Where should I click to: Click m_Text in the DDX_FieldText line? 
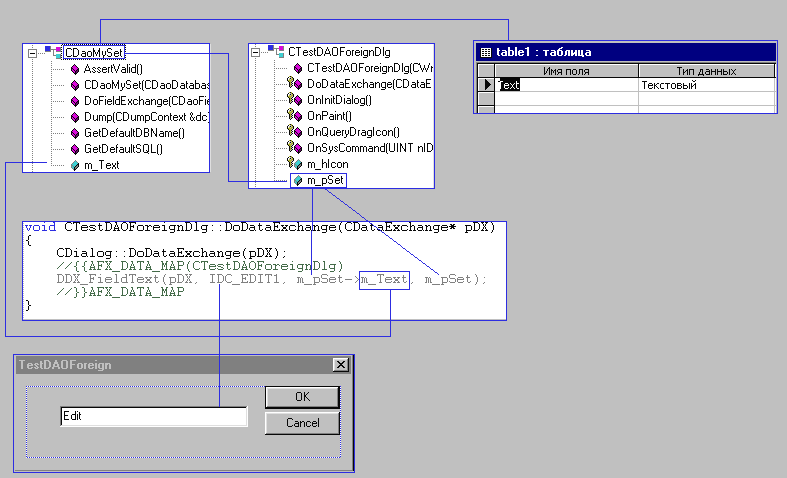[384, 279]
